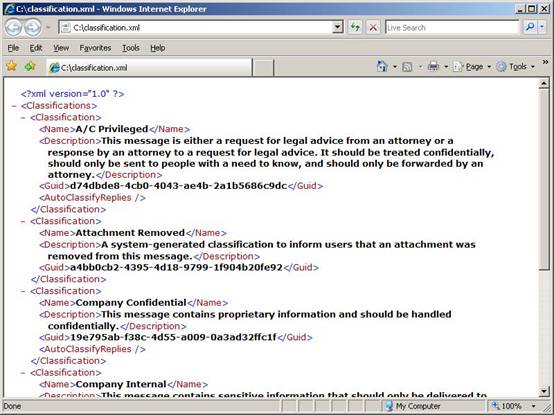Image resolution: width=554 pixels, height=415 pixels.
Task: Select the C:\classification.xml tab
Action: (149, 67)
